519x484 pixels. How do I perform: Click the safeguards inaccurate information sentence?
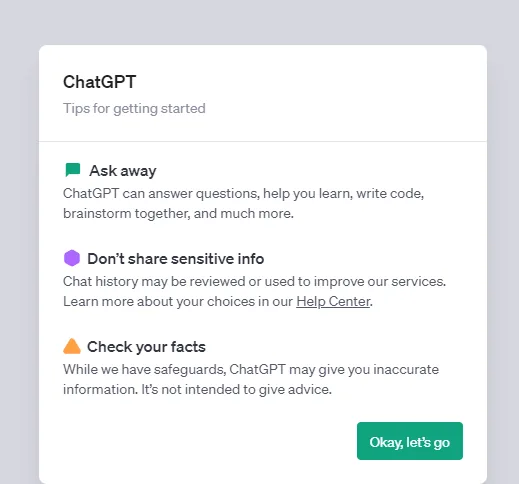click(x=251, y=369)
